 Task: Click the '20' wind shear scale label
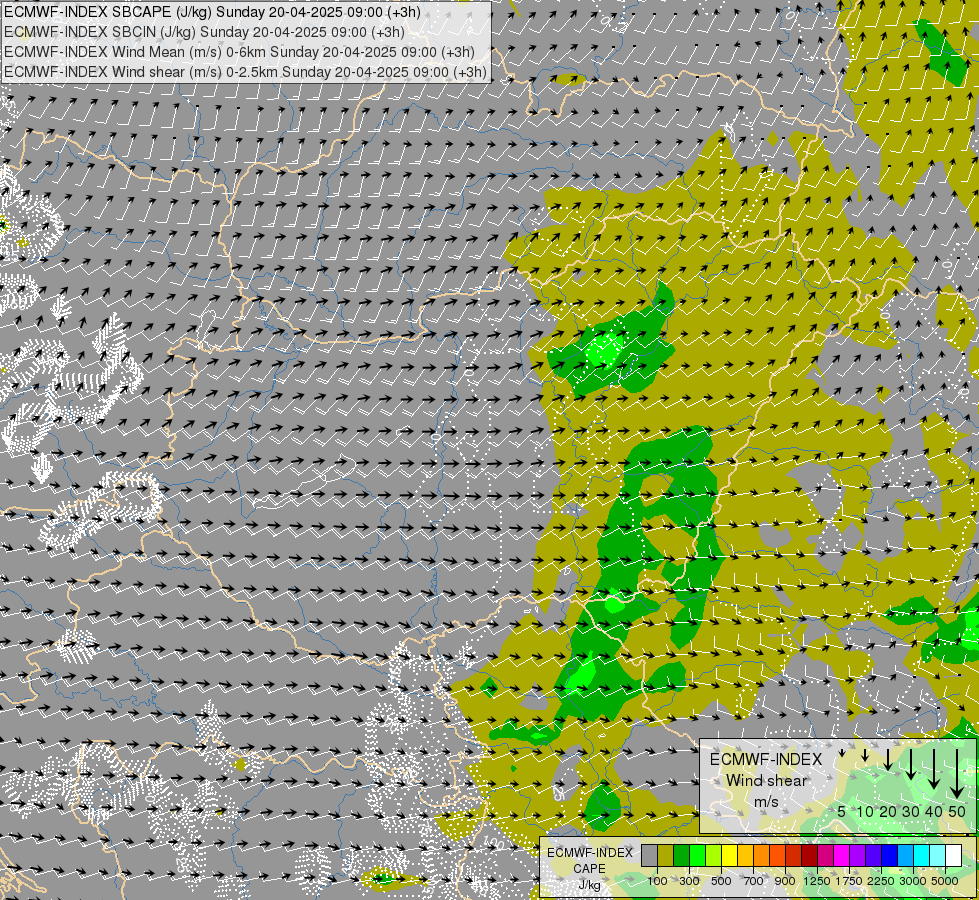[x=888, y=811]
